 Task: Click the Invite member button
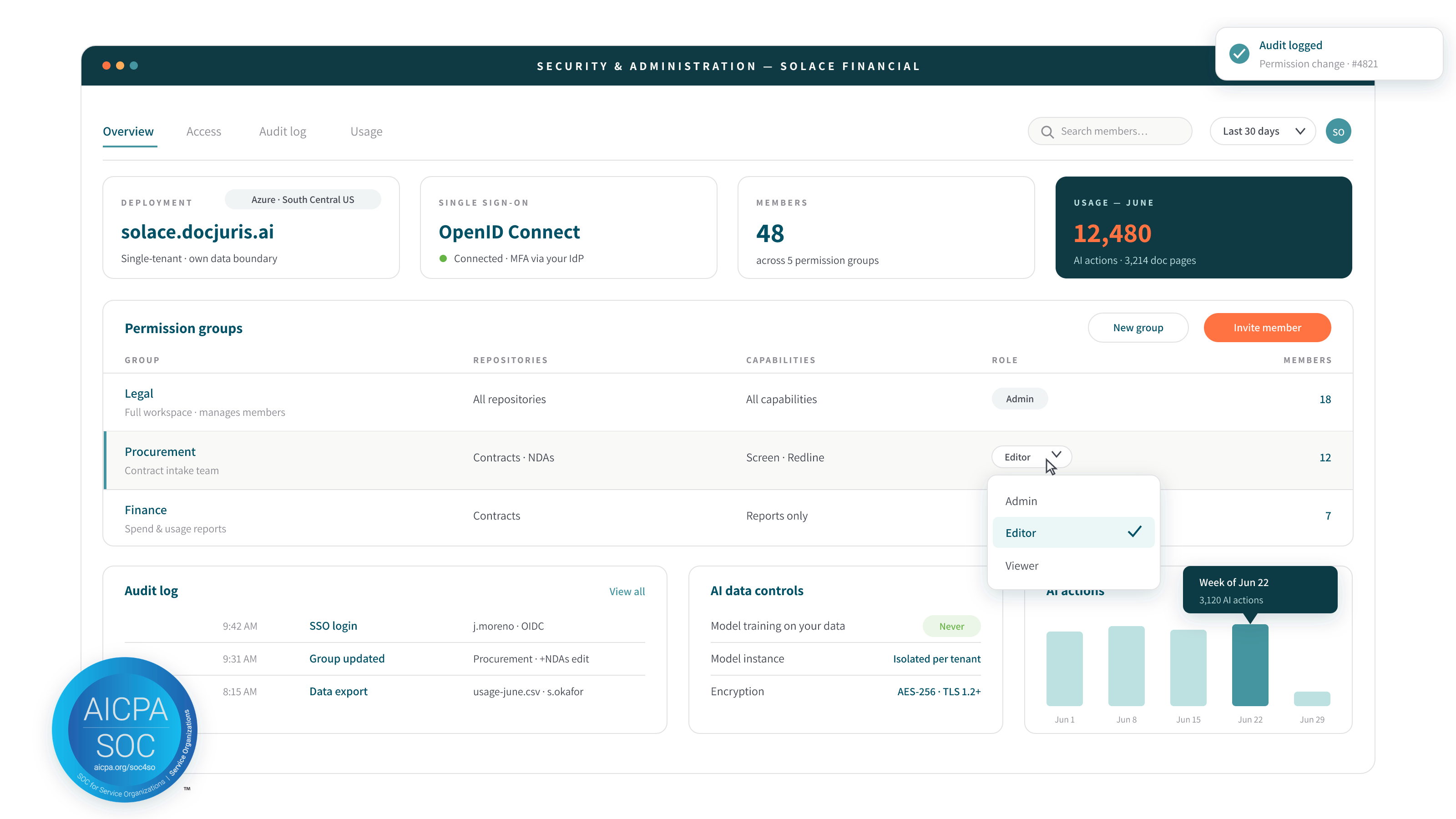pos(1267,327)
